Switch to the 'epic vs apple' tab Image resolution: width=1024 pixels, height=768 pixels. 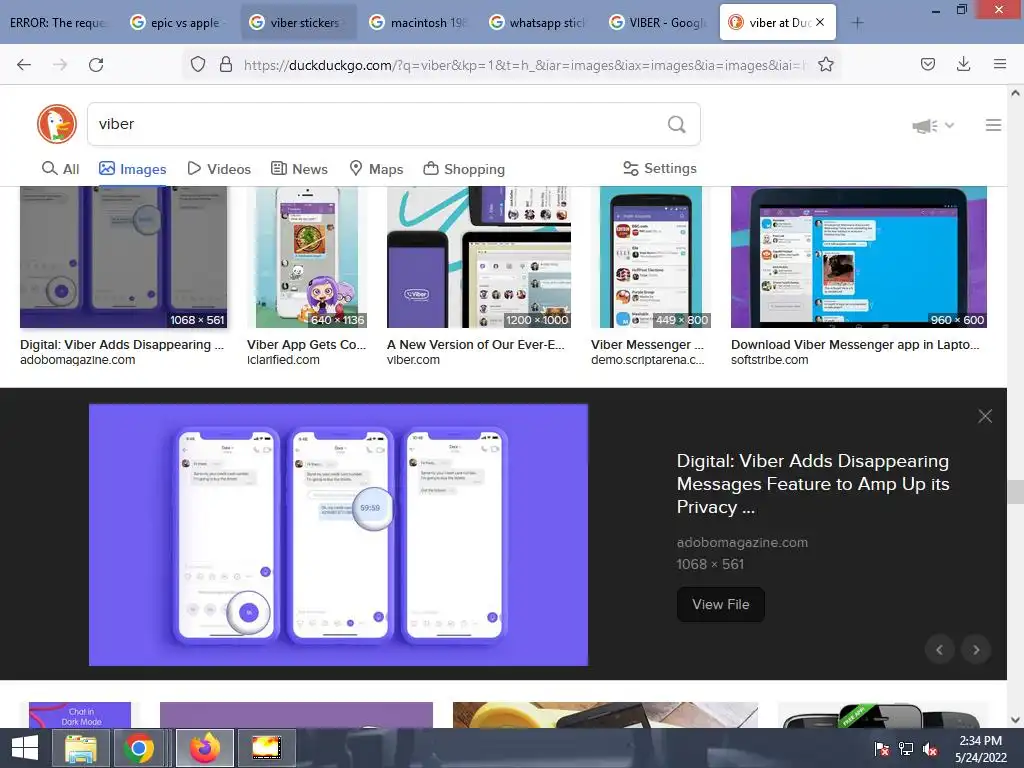(x=178, y=23)
